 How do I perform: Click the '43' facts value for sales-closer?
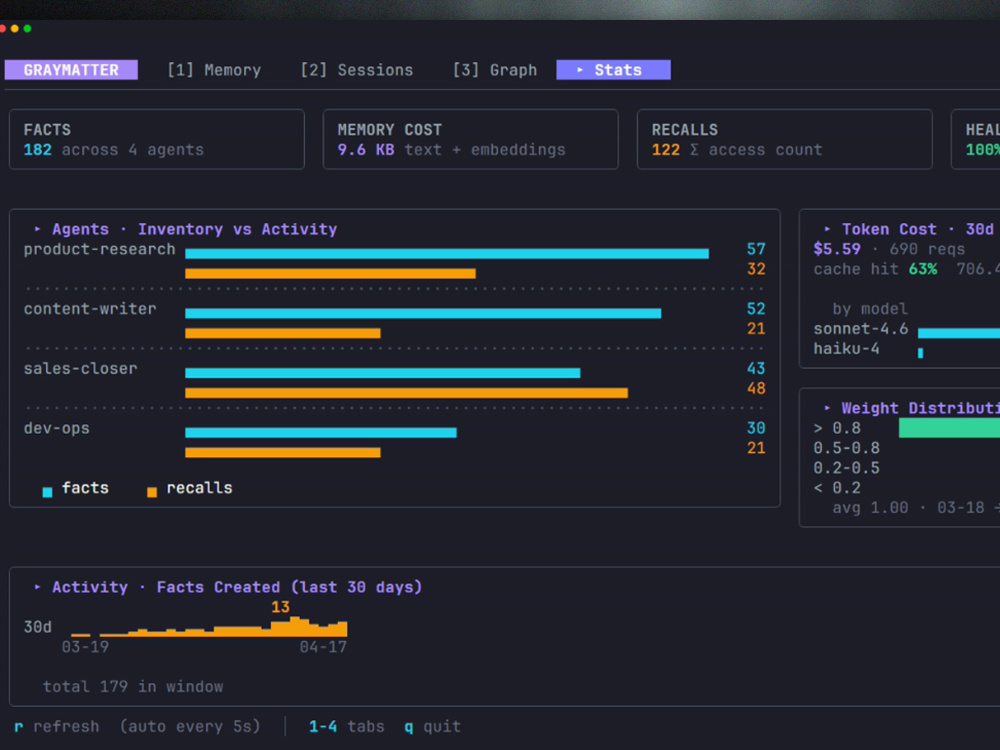[x=756, y=369]
